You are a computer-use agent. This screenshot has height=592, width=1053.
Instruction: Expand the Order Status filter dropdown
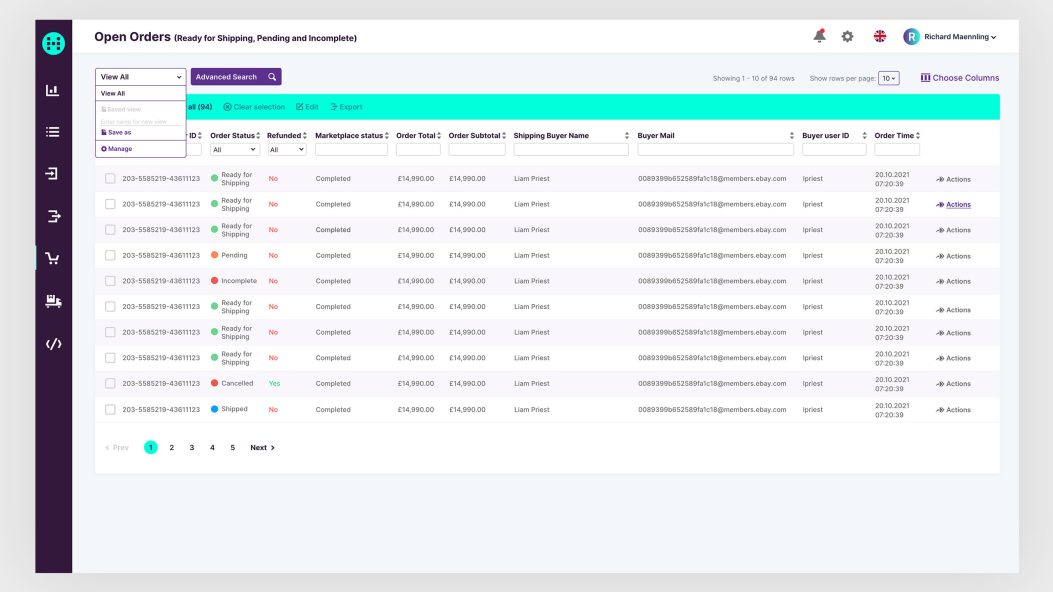234,150
